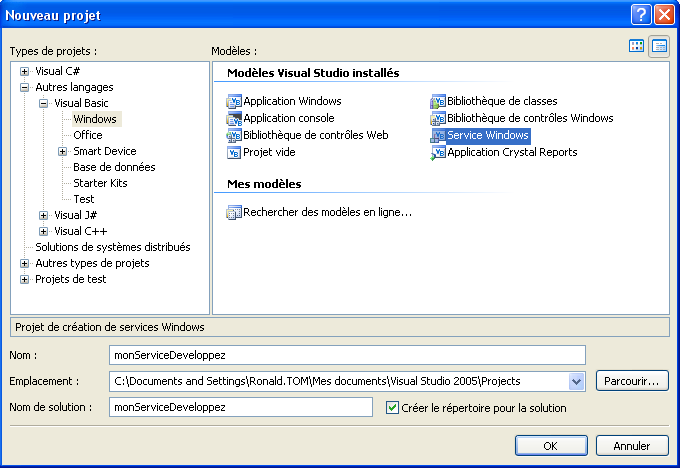
Task: Open Rechercher des modèles en ligne
Action: 327,212
